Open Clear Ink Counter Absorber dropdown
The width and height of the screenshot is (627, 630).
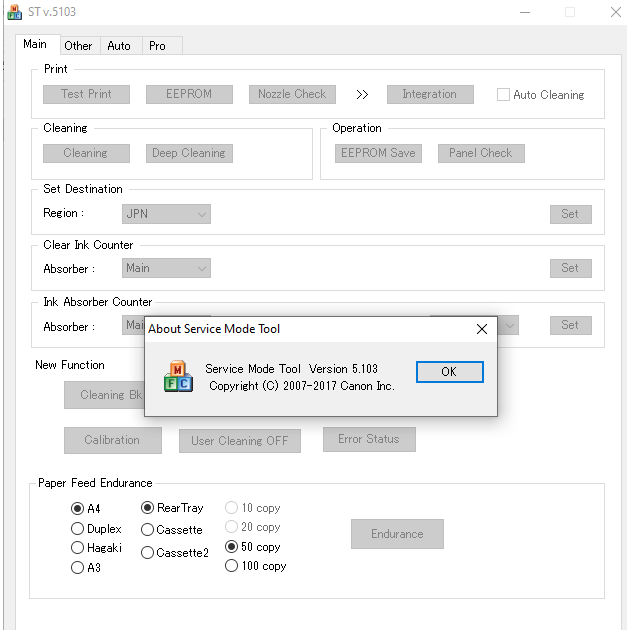[x=166, y=268]
